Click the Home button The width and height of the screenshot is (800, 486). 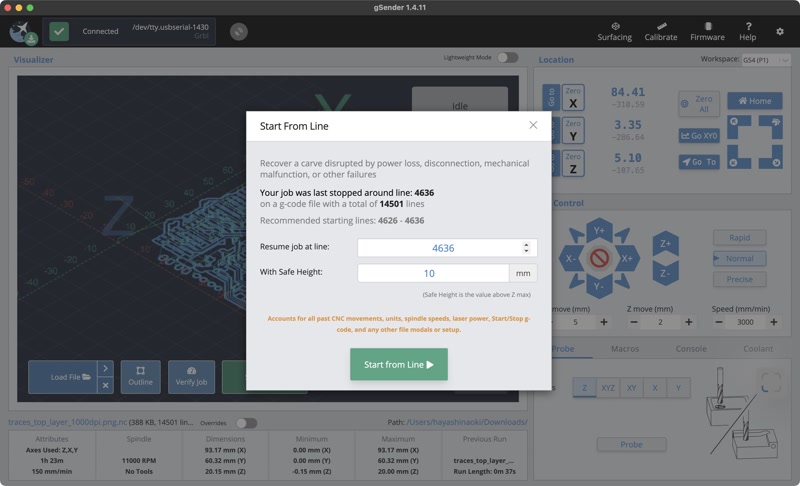pos(755,101)
